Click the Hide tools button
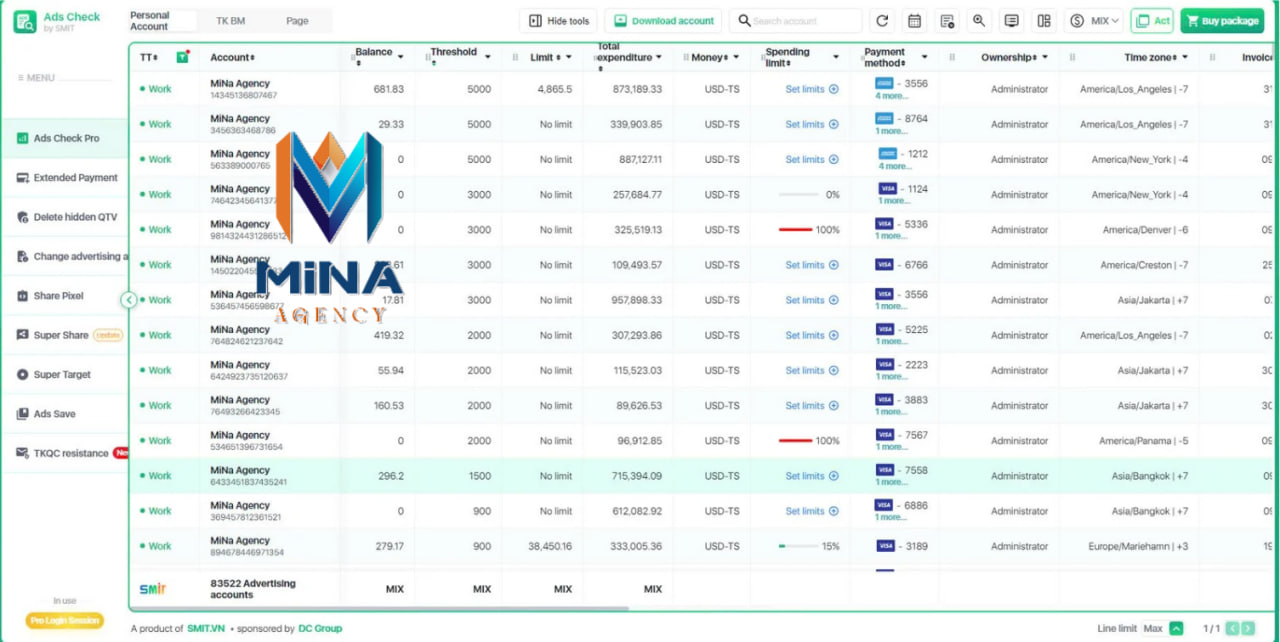Screen dimensions: 1280x642 point(559,21)
